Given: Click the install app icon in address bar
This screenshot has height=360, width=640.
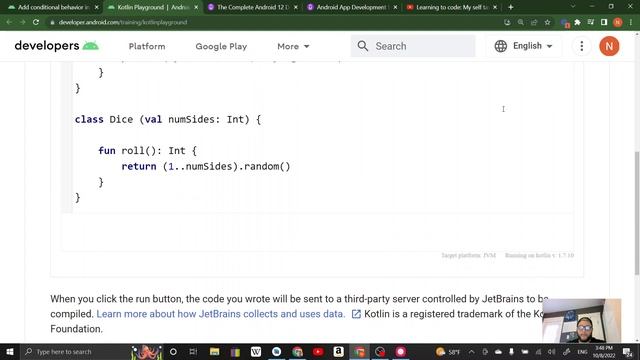Looking at the screenshot, I should [507, 22].
